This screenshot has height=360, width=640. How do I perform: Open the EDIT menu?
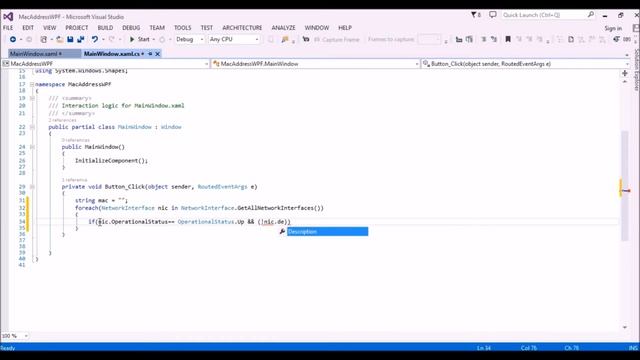28,28
